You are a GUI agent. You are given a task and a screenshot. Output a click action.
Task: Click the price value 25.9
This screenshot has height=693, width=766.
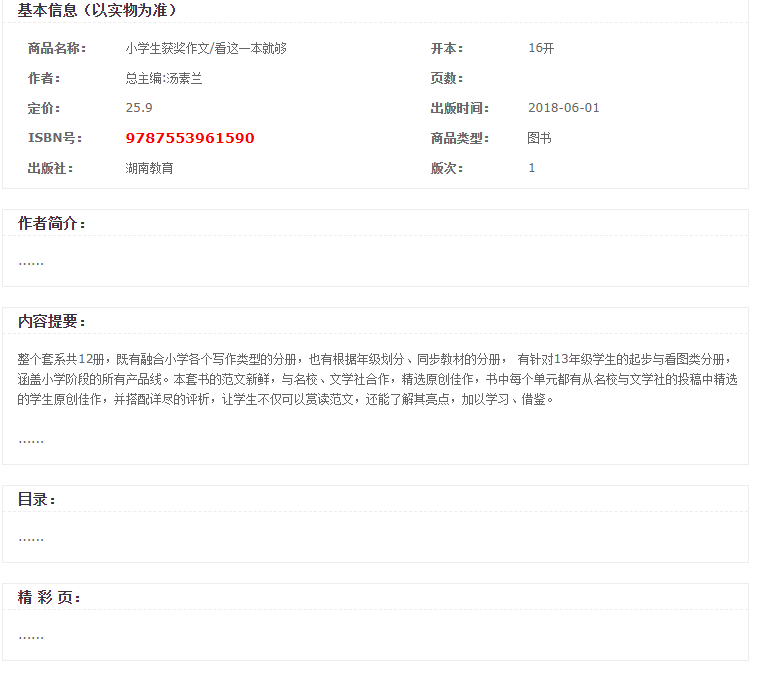(139, 108)
